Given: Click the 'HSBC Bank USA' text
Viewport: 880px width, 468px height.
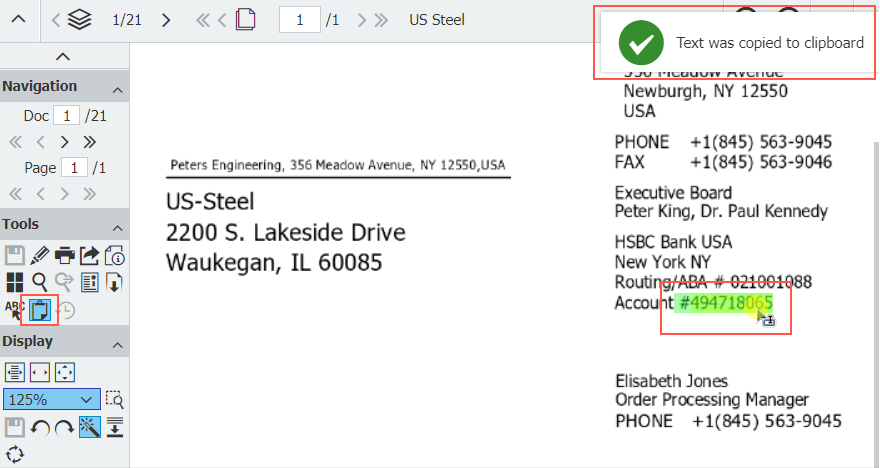Looking at the screenshot, I should click(673, 242).
